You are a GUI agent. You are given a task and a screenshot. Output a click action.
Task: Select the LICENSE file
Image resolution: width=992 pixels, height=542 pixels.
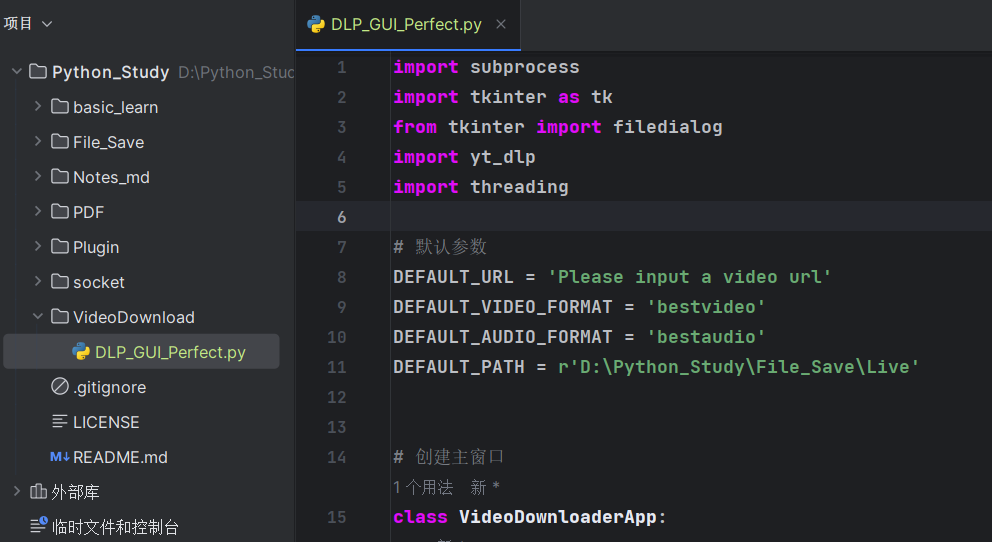[106, 422]
